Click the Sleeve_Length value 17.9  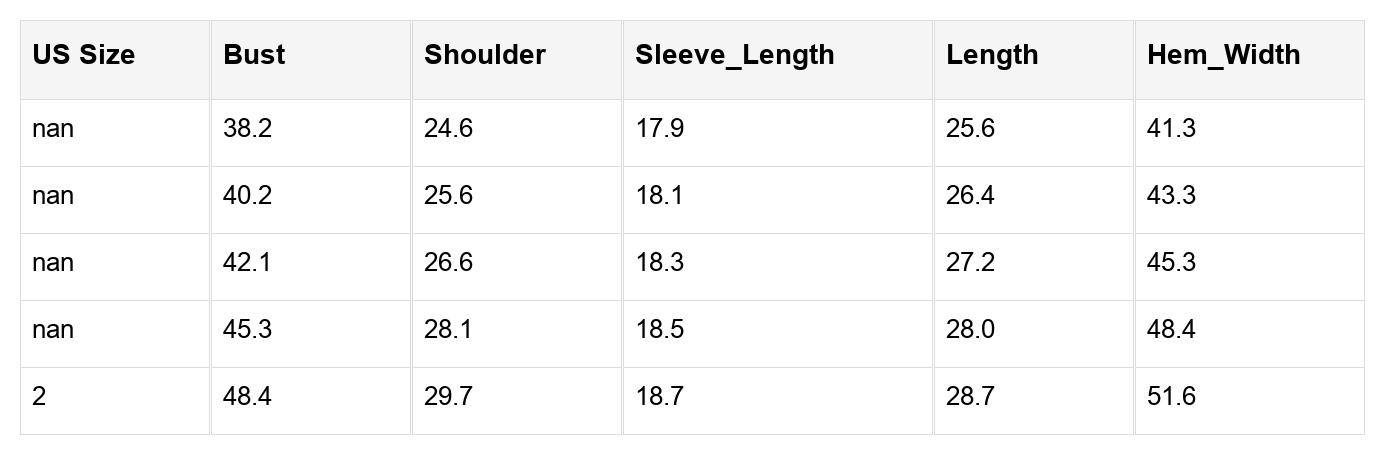[660, 129]
